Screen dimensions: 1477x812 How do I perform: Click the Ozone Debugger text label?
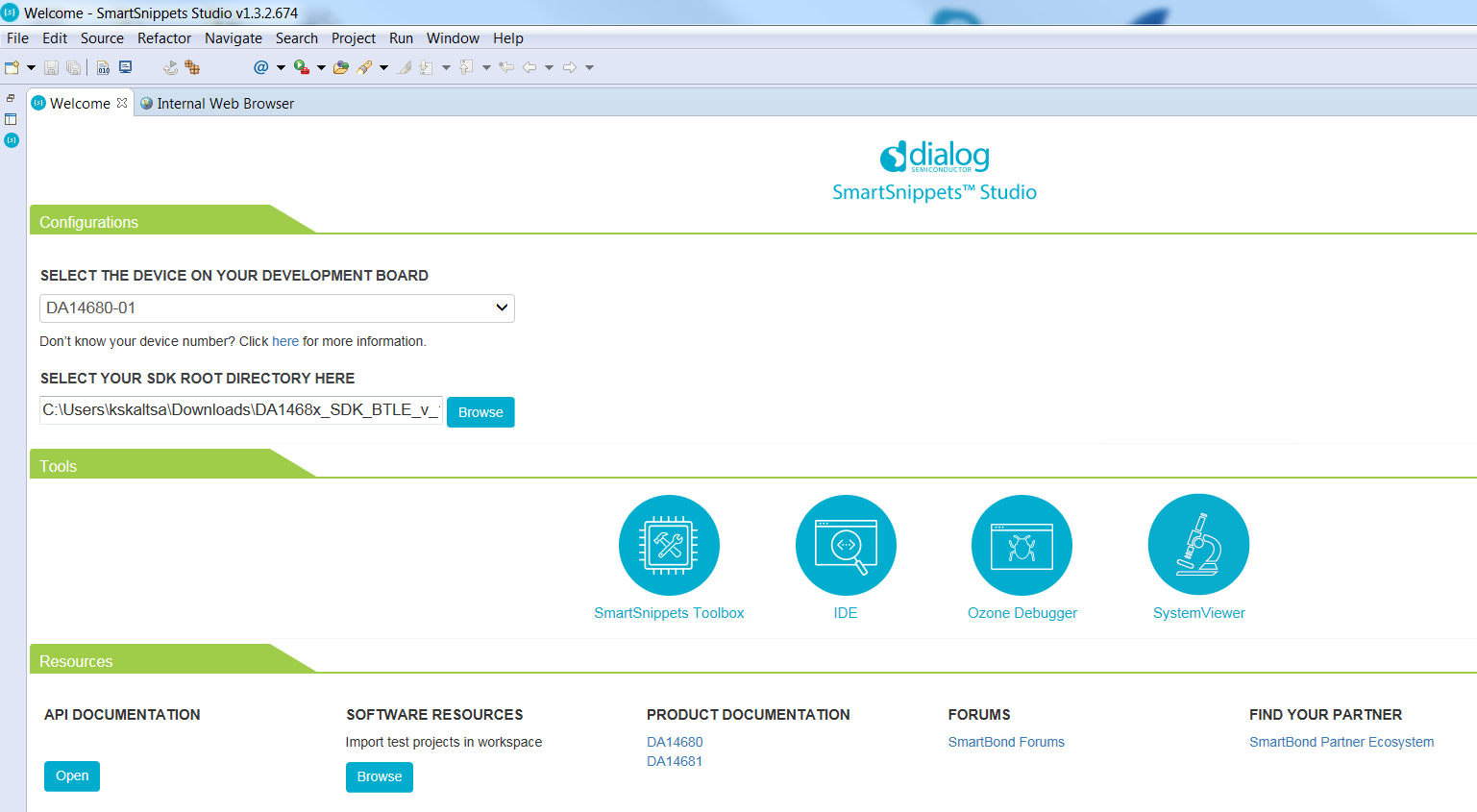(x=1022, y=613)
